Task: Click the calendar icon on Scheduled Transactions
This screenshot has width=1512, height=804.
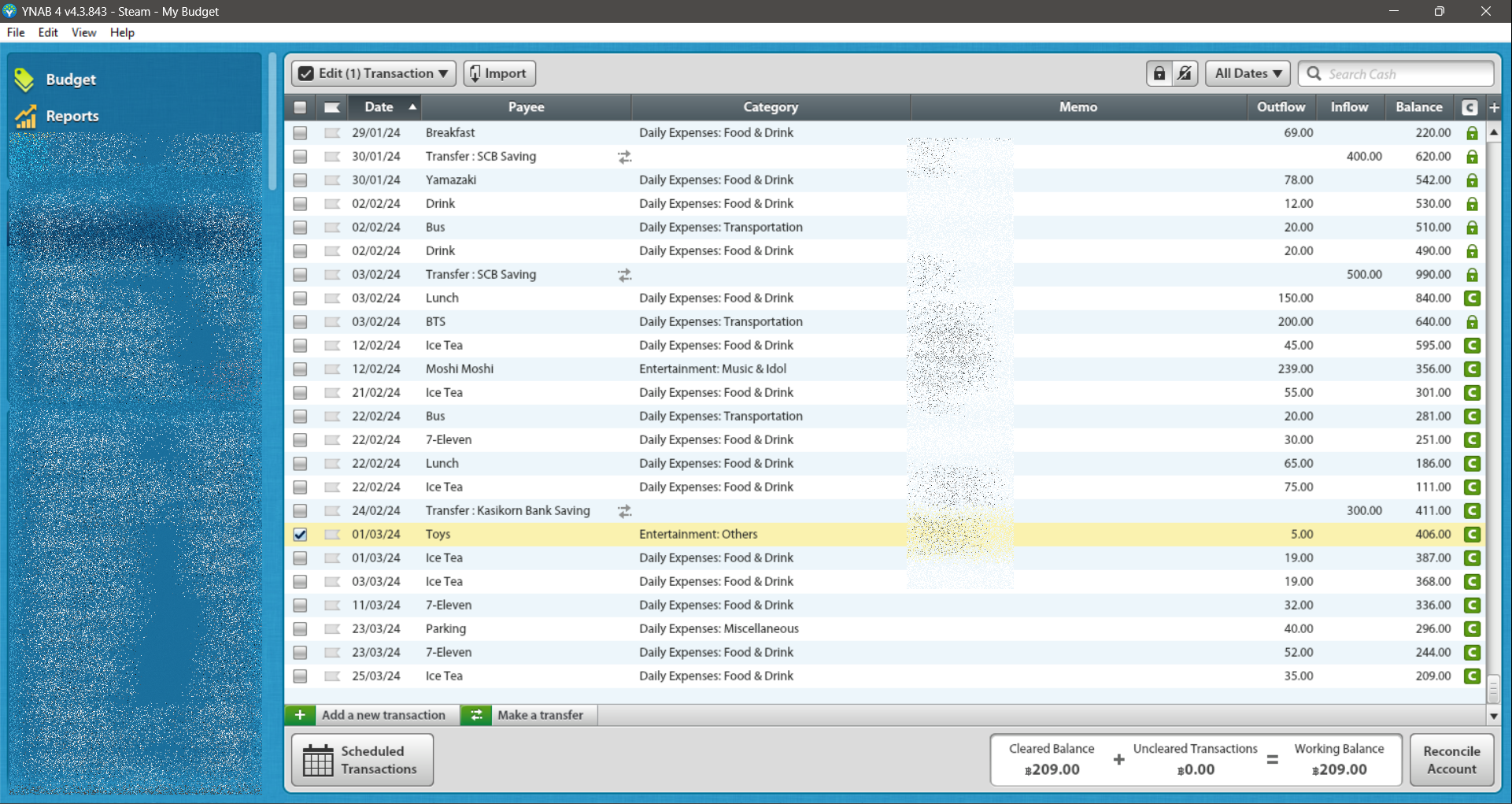Action: coord(318,760)
